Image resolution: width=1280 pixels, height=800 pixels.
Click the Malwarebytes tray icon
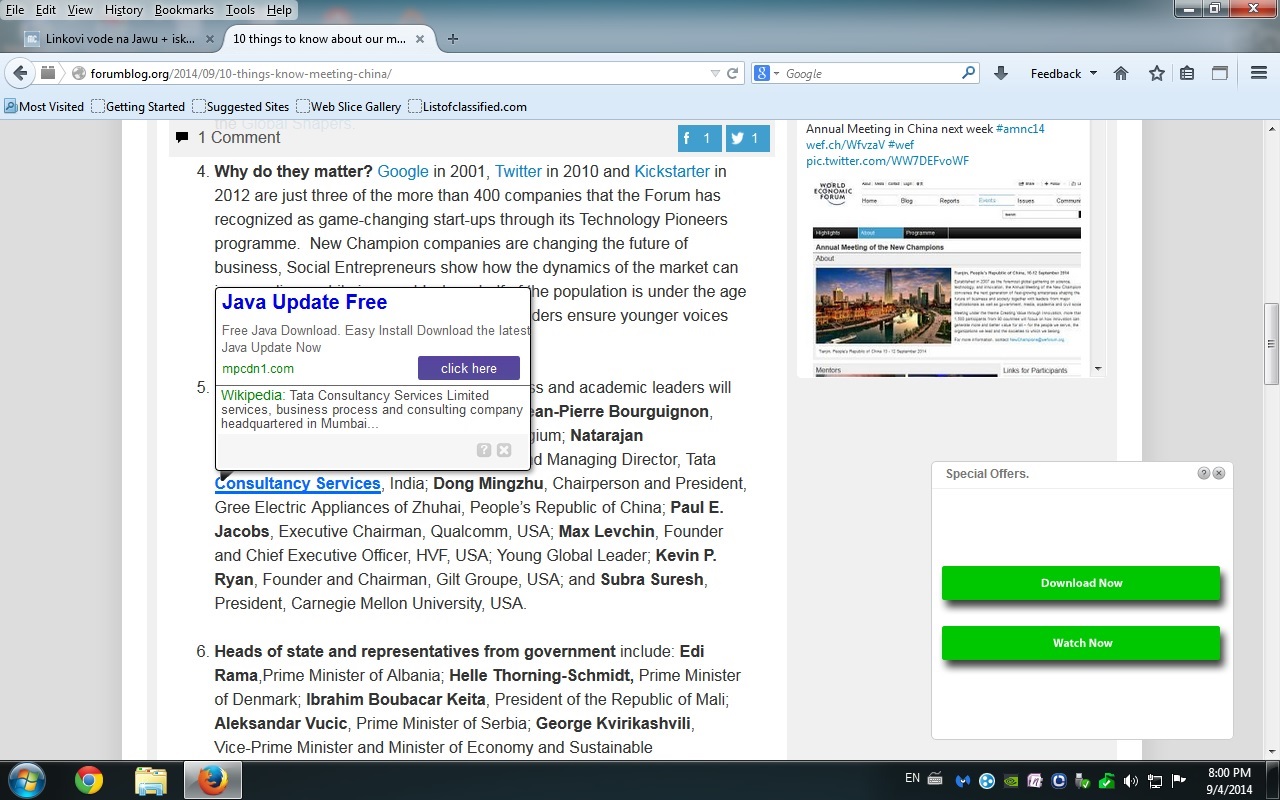[x=963, y=781]
